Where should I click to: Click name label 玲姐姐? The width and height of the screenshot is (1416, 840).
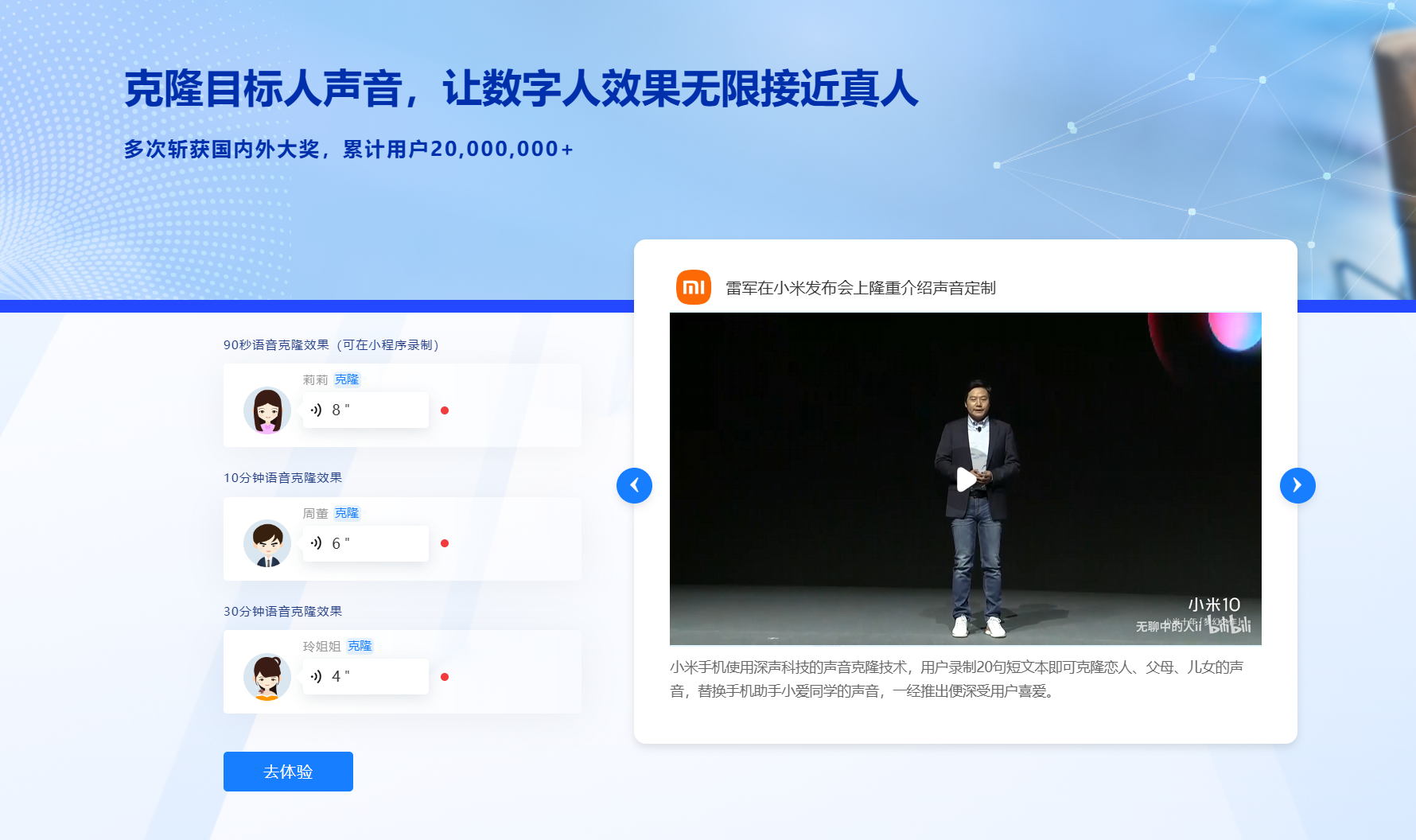click(321, 646)
